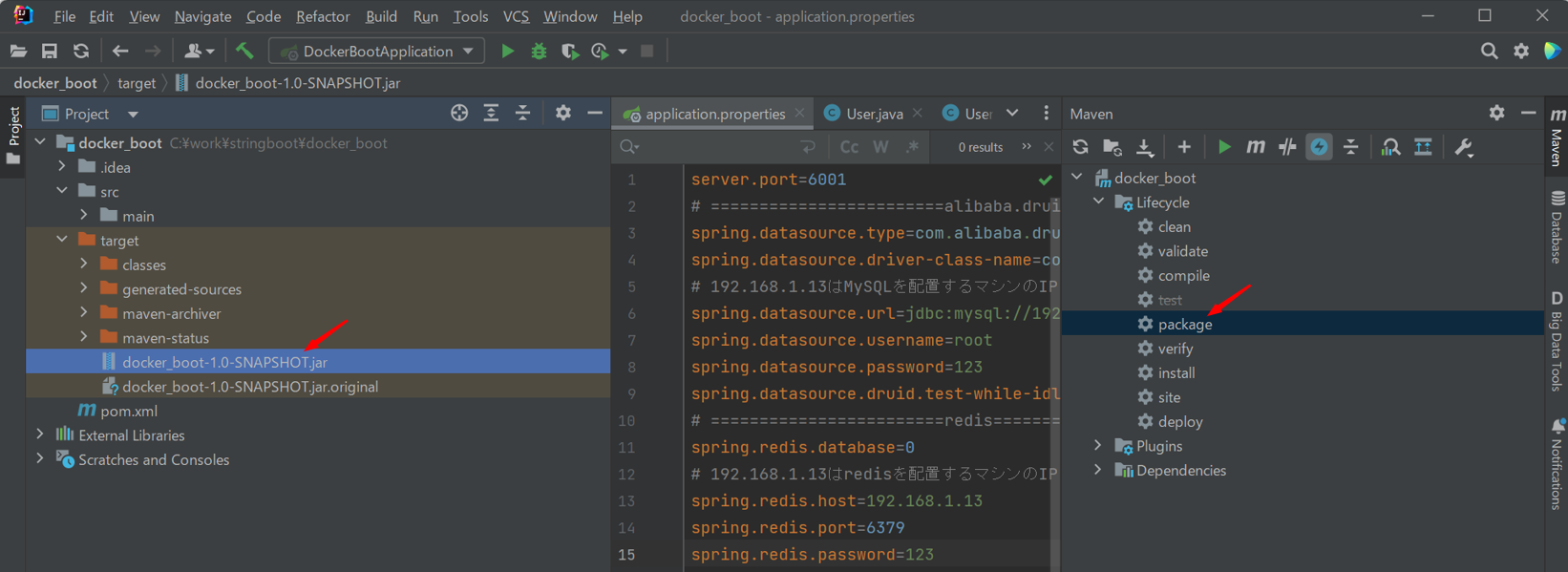Click the Open folder icon in main toolbar
The height and width of the screenshot is (572, 1568).
click(18, 52)
